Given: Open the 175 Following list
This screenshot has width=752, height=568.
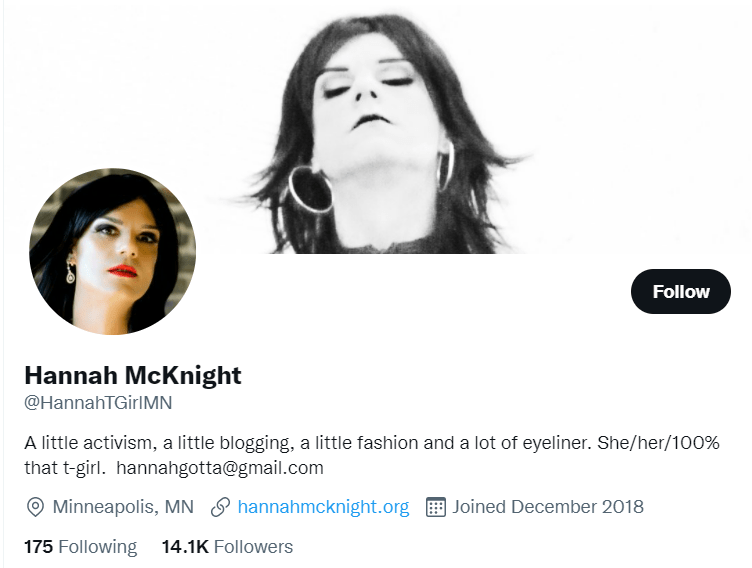Looking at the screenshot, I should (80, 547).
